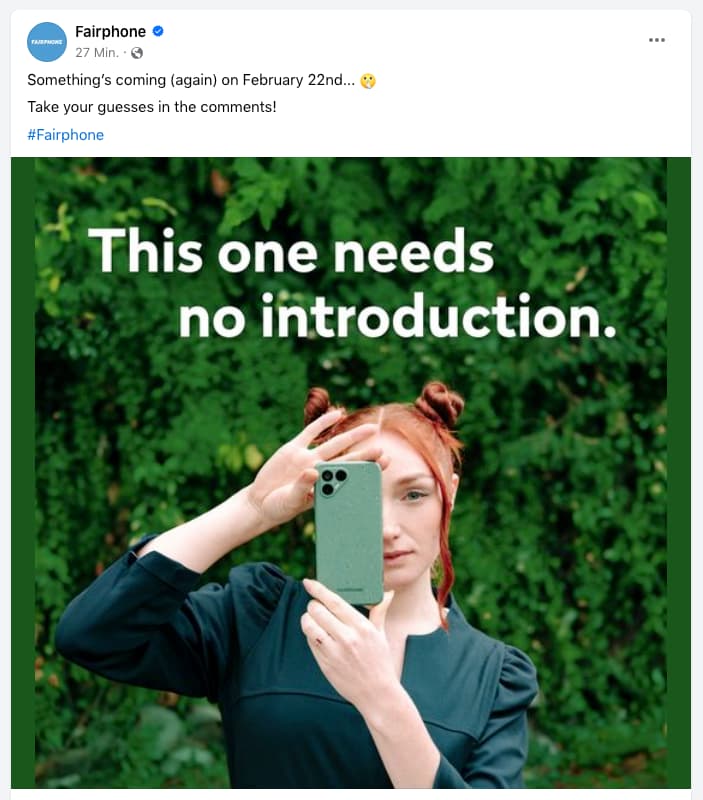Click the left dark green image border
The image size is (703, 800).
pyautogui.click(x=23, y=472)
